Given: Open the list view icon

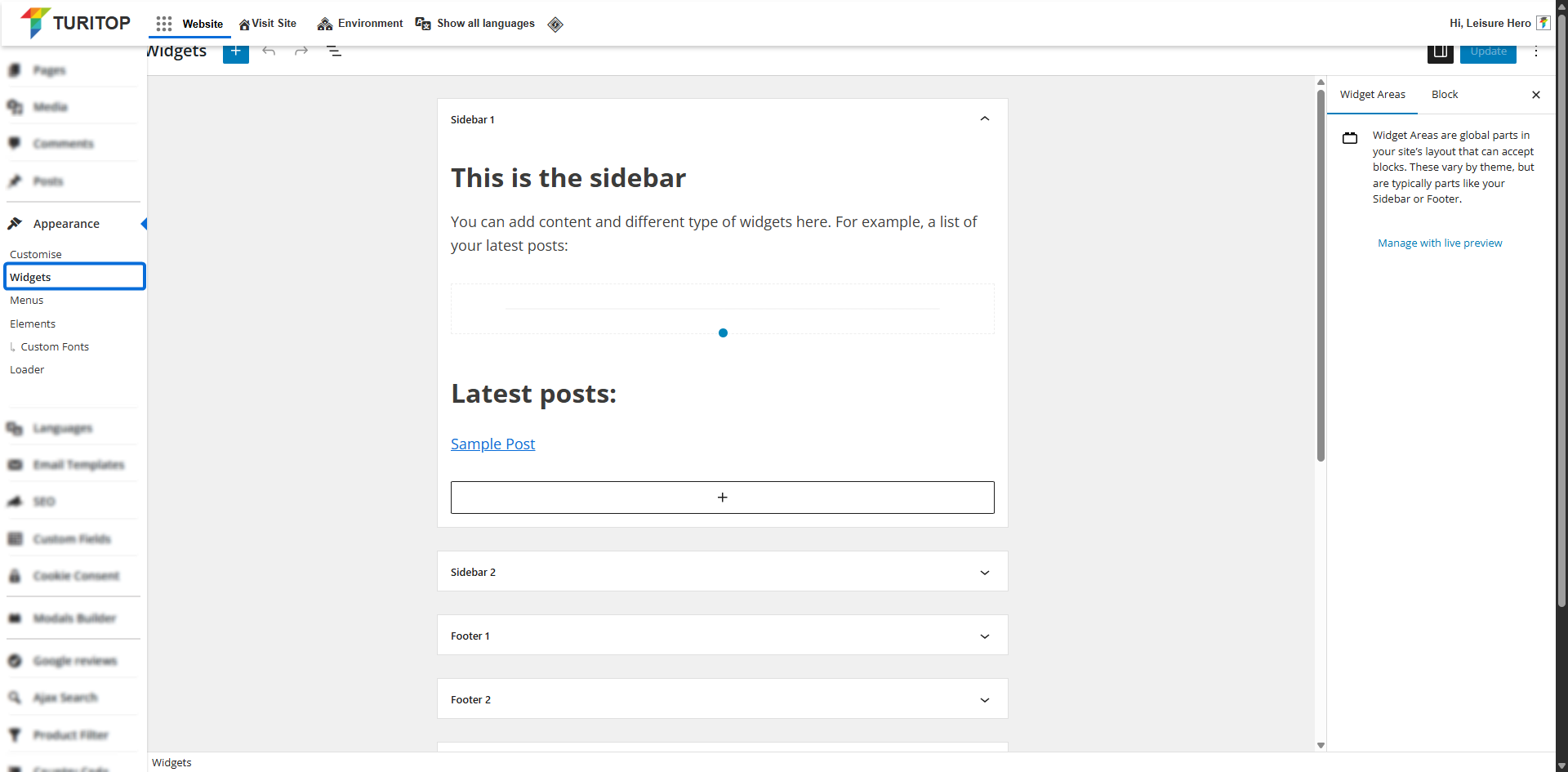Looking at the screenshot, I should coord(334,51).
